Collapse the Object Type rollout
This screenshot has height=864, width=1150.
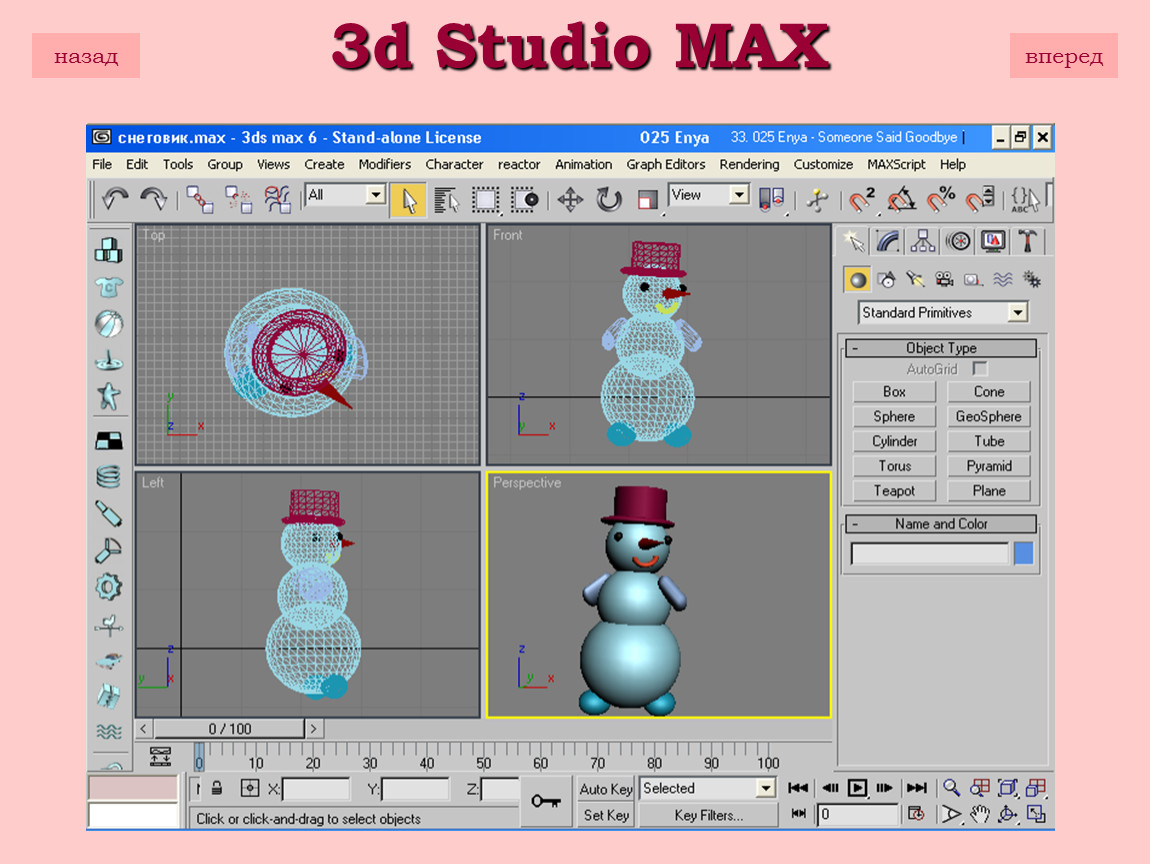coord(941,348)
